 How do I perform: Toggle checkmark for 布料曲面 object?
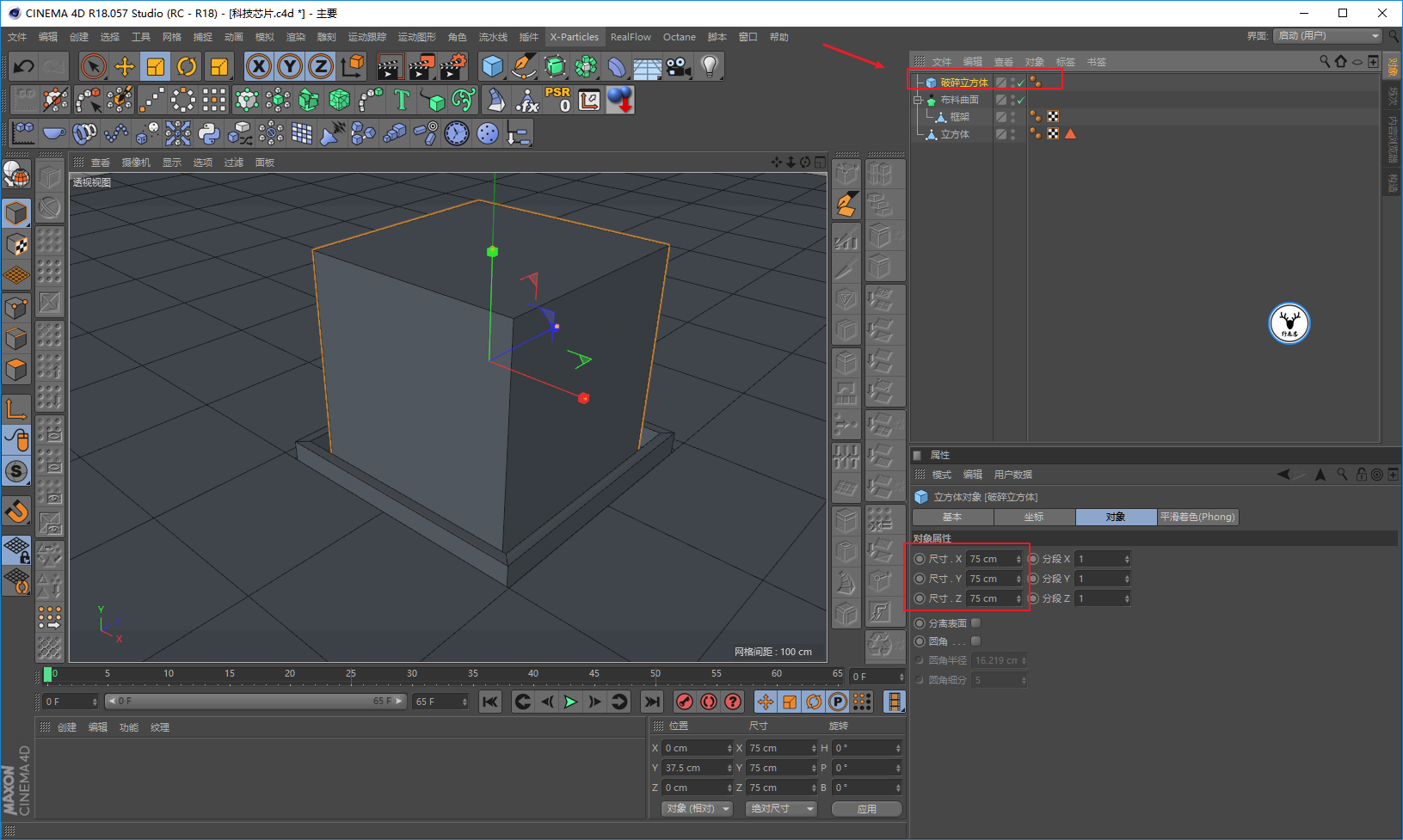click(1021, 100)
